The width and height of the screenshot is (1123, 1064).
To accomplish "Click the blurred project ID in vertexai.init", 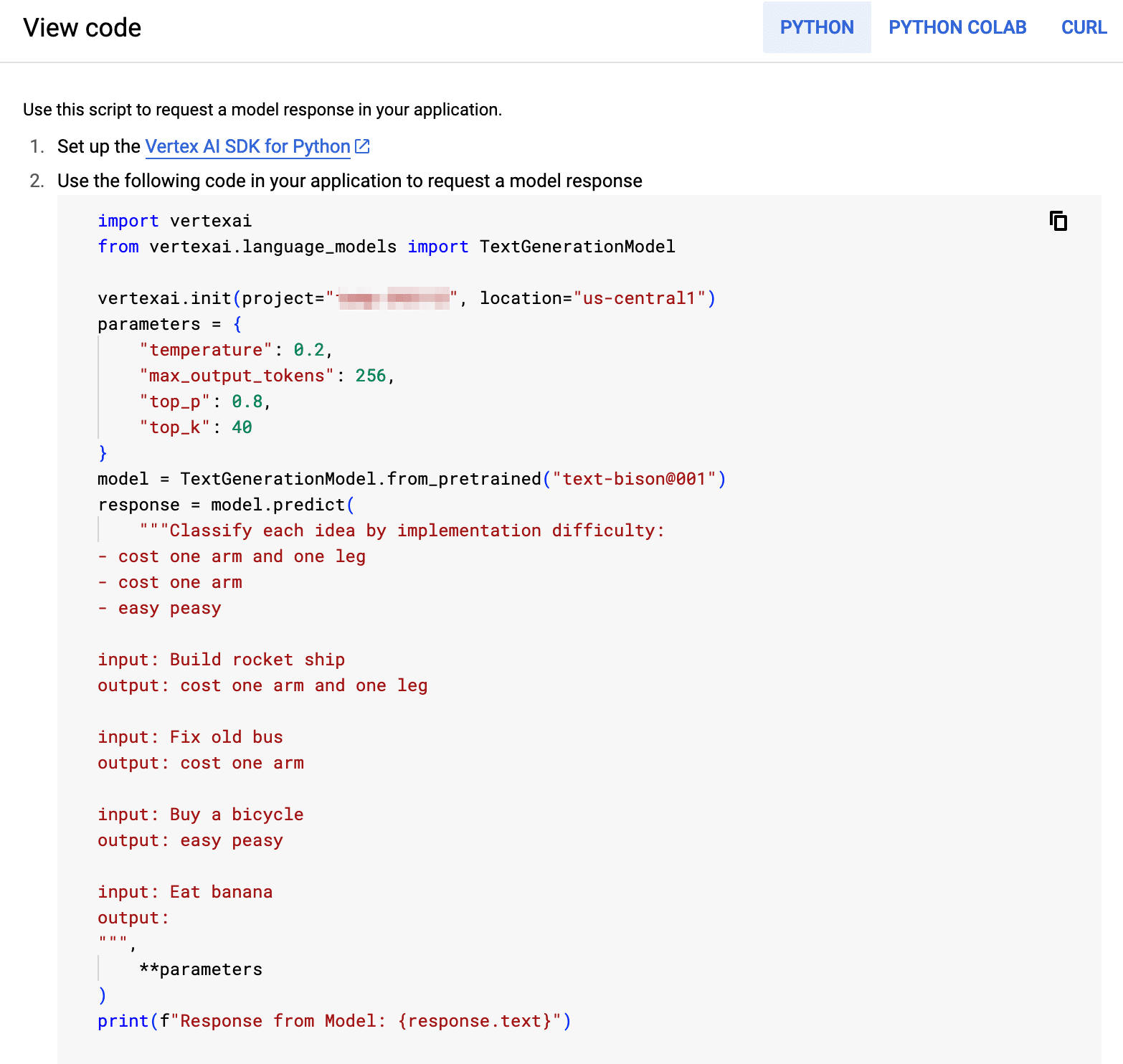I will 394,298.
